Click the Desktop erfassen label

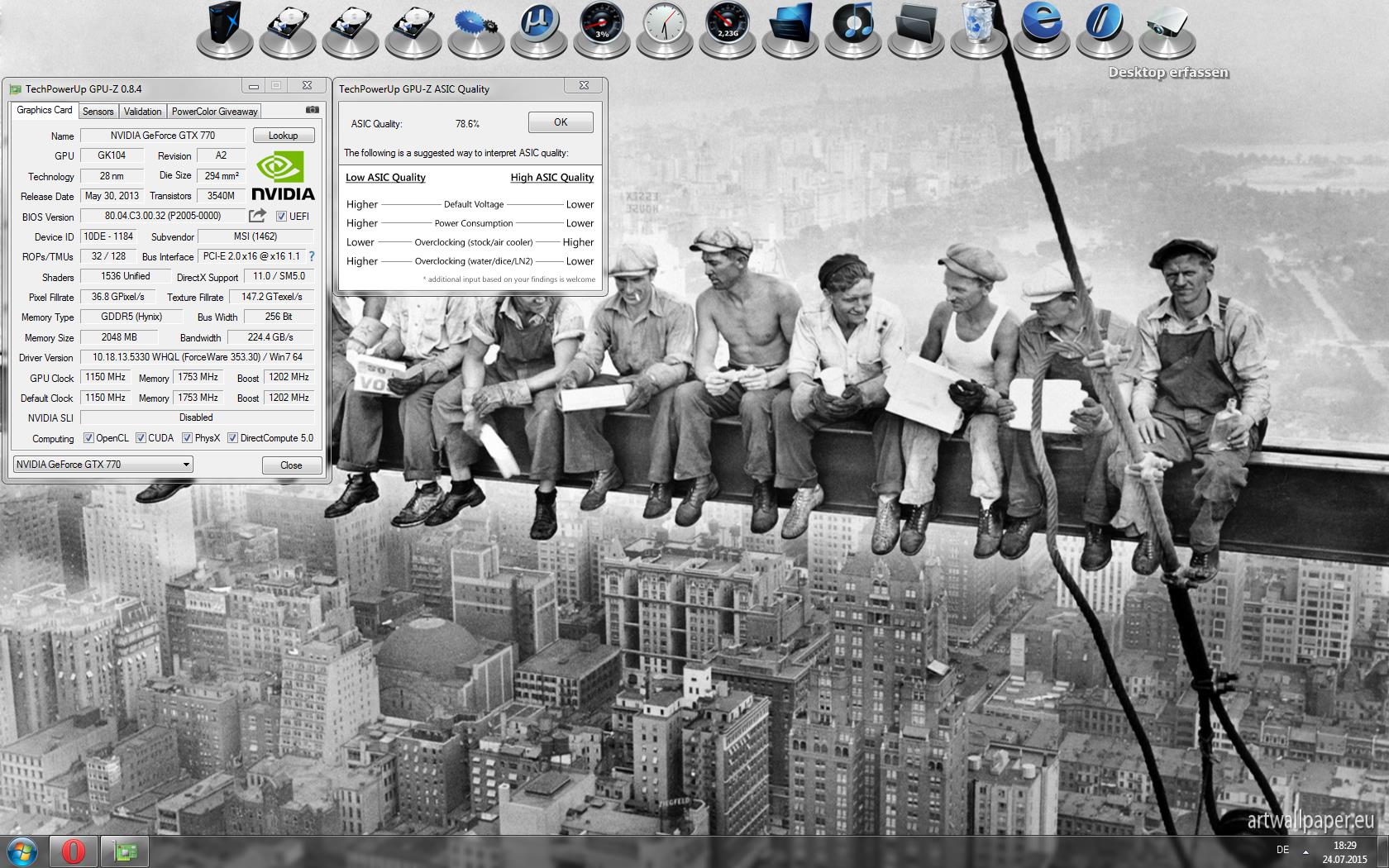[x=1168, y=72]
